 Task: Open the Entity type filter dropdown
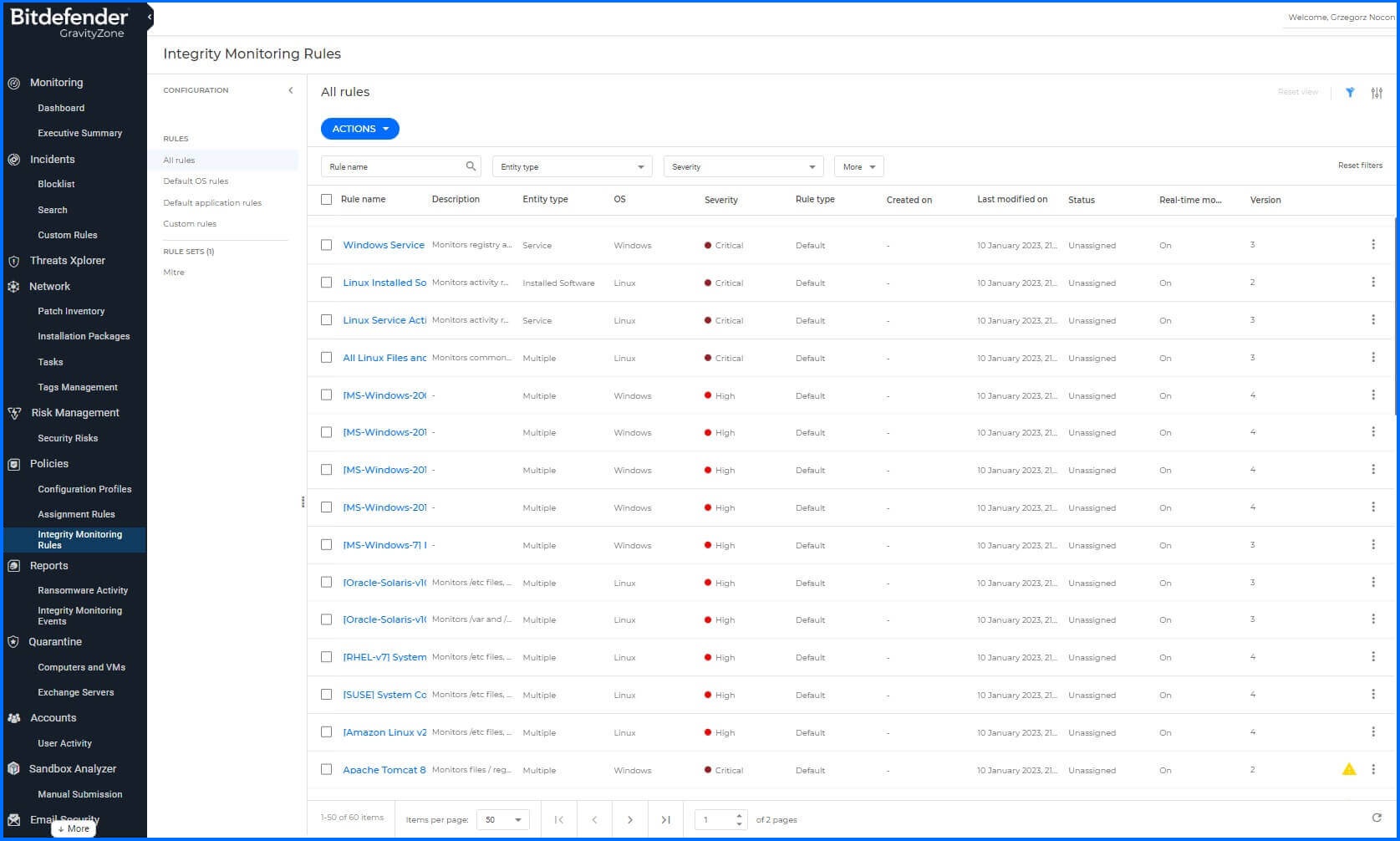pos(573,166)
